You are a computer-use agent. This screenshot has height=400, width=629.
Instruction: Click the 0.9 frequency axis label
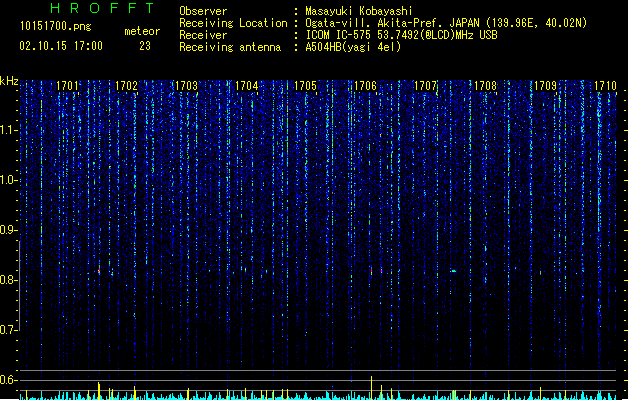[8, 230]
